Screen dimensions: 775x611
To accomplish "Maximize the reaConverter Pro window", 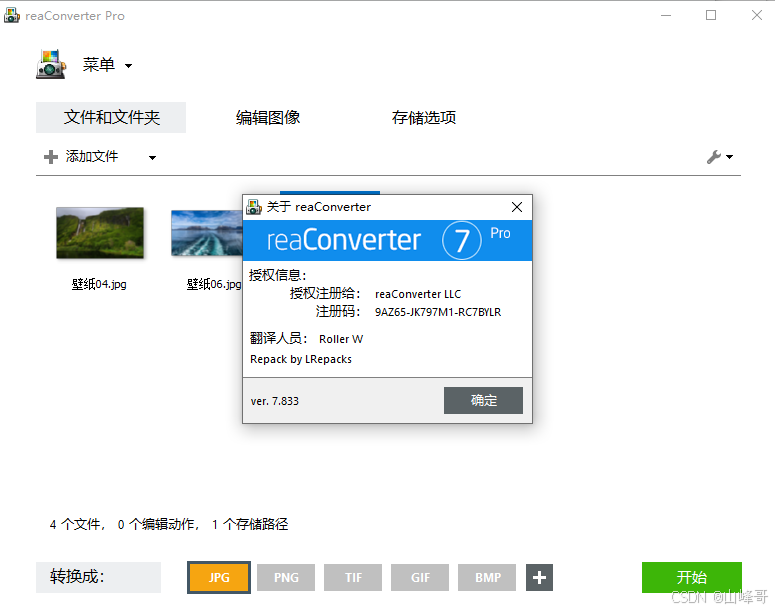I will (711, 15).
